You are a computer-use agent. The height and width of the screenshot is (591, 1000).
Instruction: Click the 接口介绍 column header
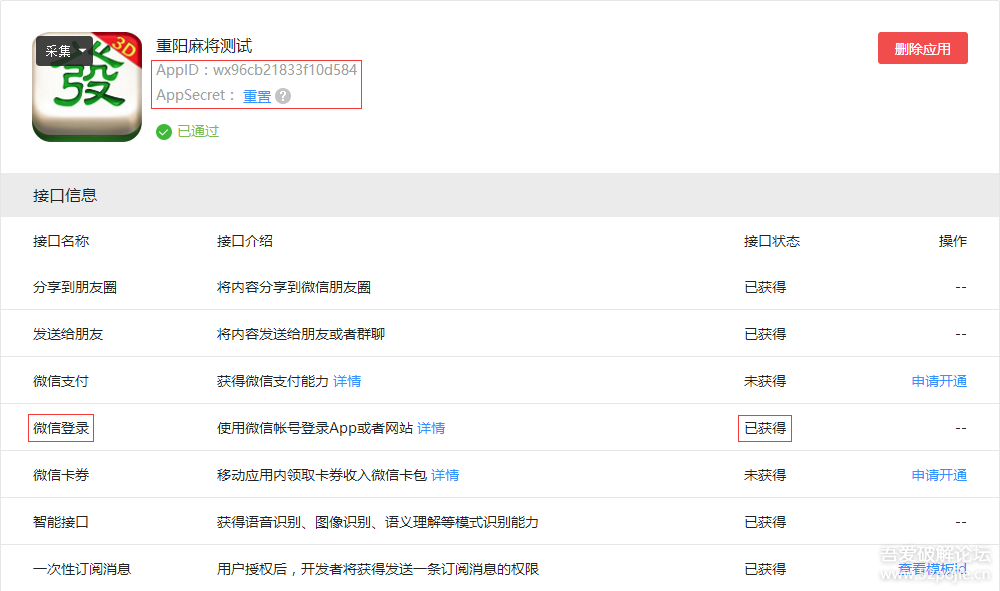point(245,241)
